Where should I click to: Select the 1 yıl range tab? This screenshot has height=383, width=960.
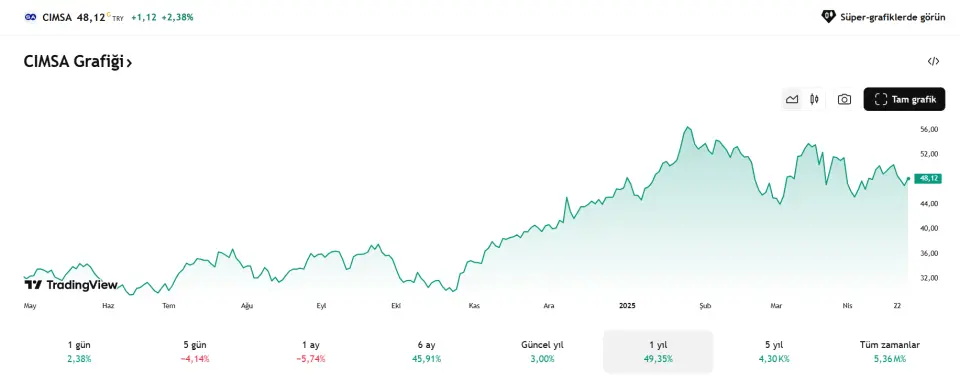coord(658,352)
